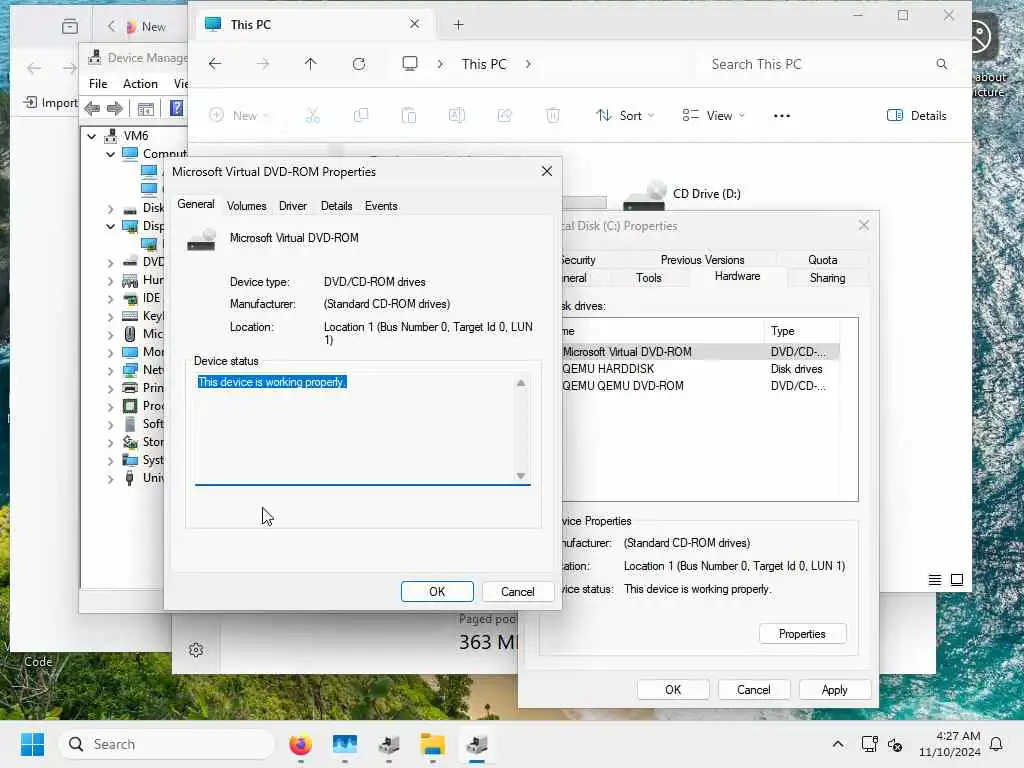
Task: Open Previous Versions tab in Disk Properties
Action: (x=702, y=260)
